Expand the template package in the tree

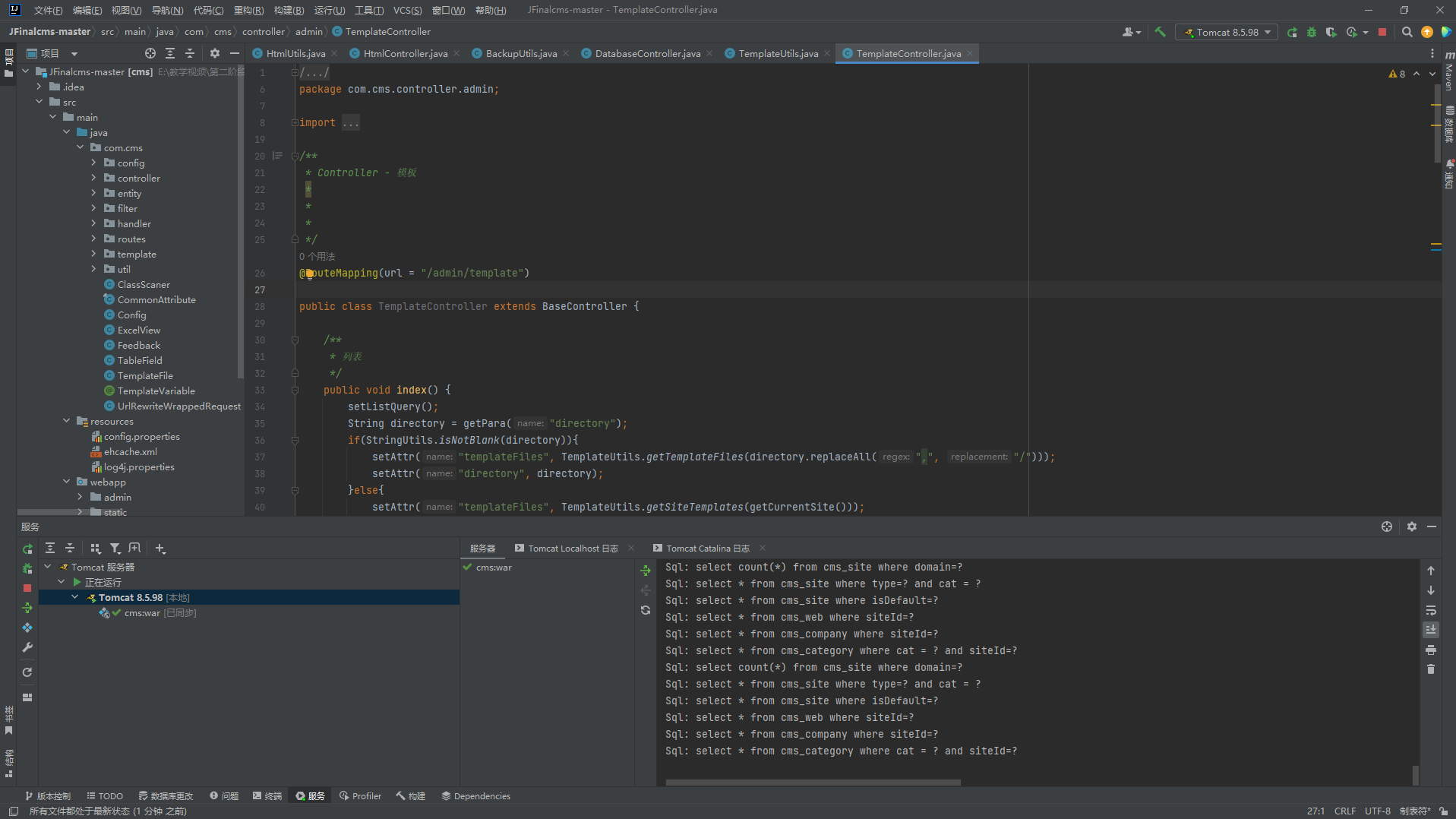(x=93, y=254)
